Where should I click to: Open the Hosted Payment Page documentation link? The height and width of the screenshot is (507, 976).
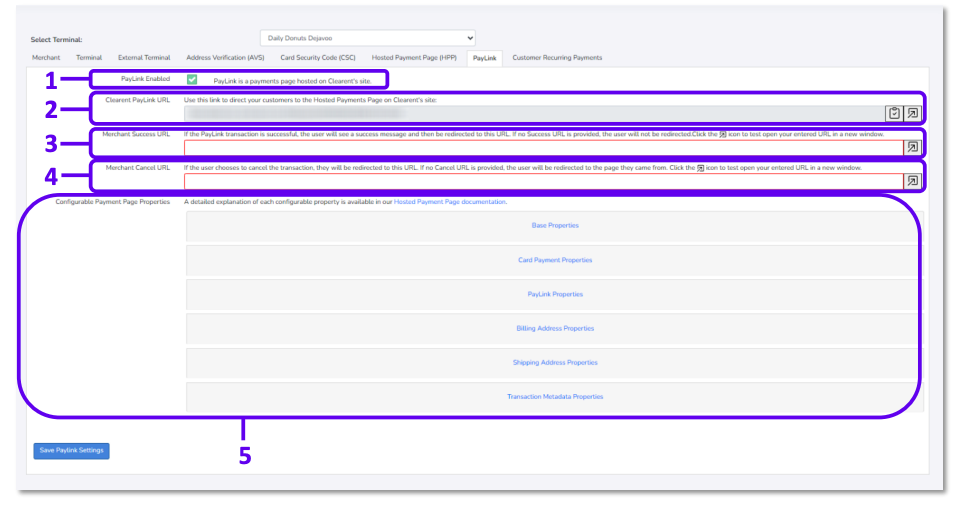point(449,202)
